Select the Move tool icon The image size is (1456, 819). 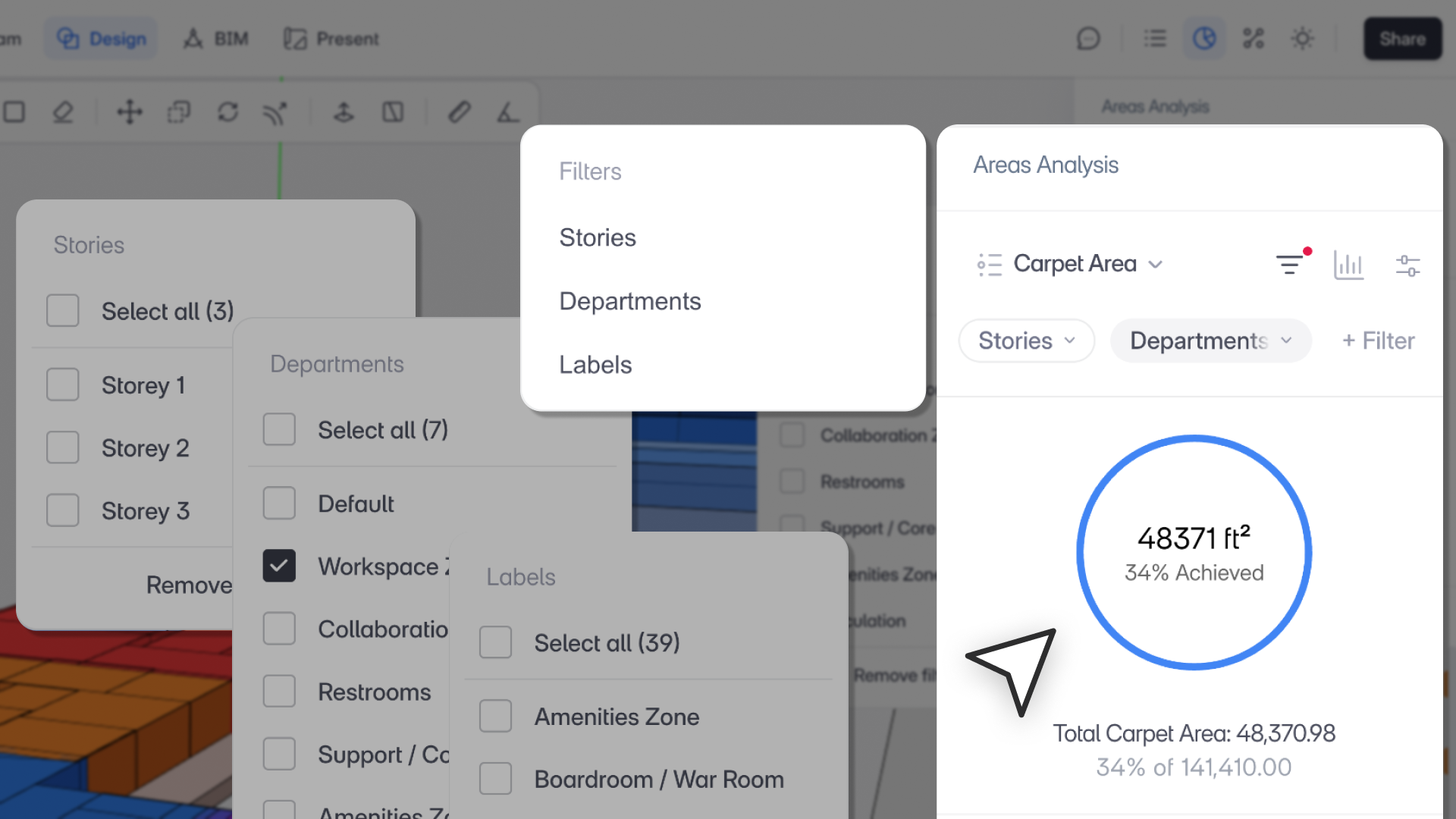pyautogui.click(x=129, y=112)
